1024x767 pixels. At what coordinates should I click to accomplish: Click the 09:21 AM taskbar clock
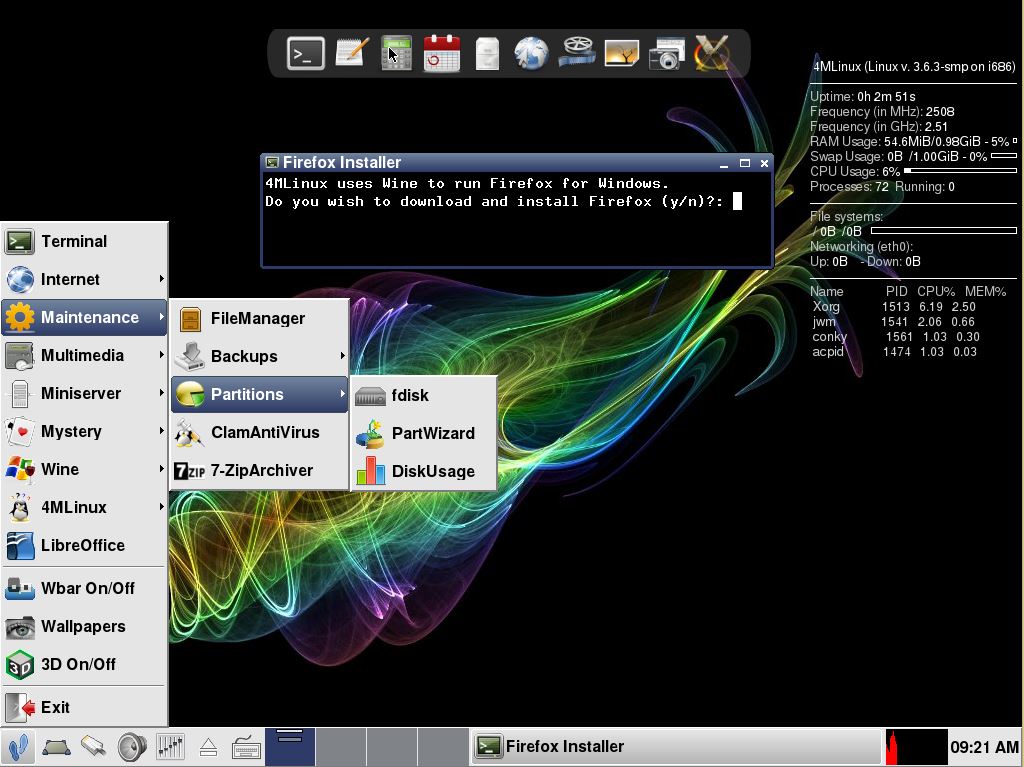pyautogui.click(x=984, y=747)
